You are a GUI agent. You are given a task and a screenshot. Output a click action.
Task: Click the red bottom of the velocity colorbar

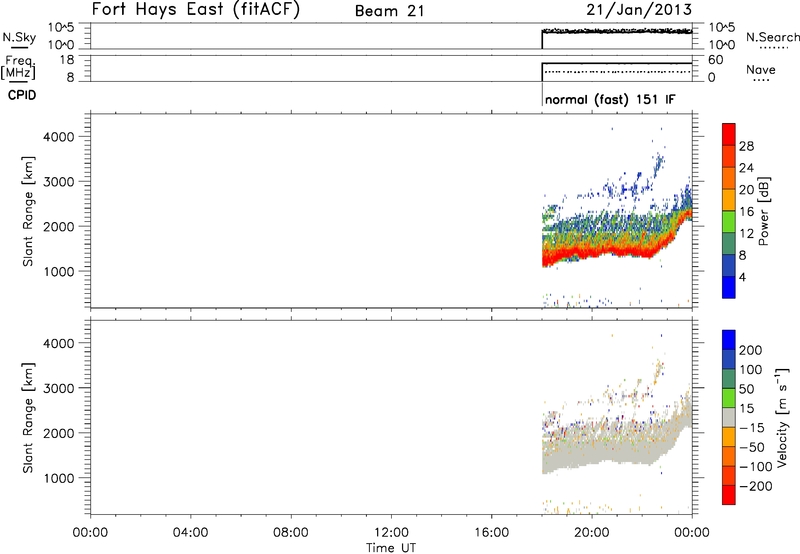click(x=729, y=495)
